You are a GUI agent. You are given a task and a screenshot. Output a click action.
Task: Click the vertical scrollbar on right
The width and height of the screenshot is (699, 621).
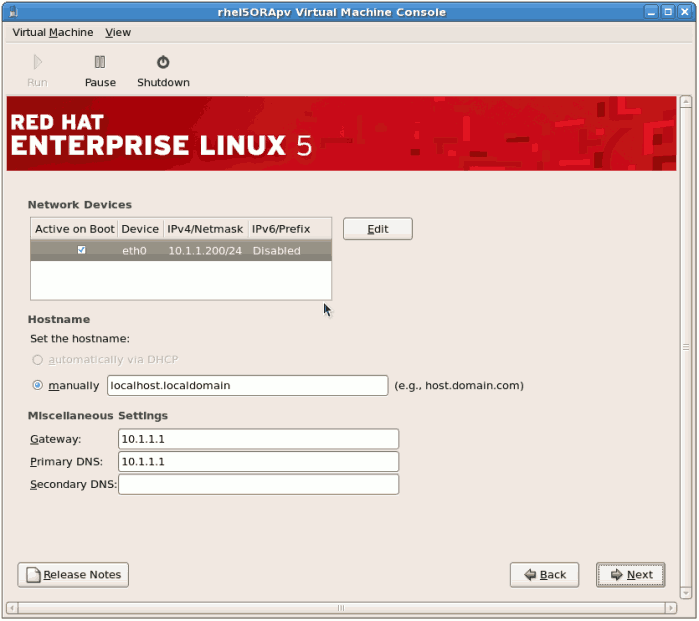[x=685, y=346]
